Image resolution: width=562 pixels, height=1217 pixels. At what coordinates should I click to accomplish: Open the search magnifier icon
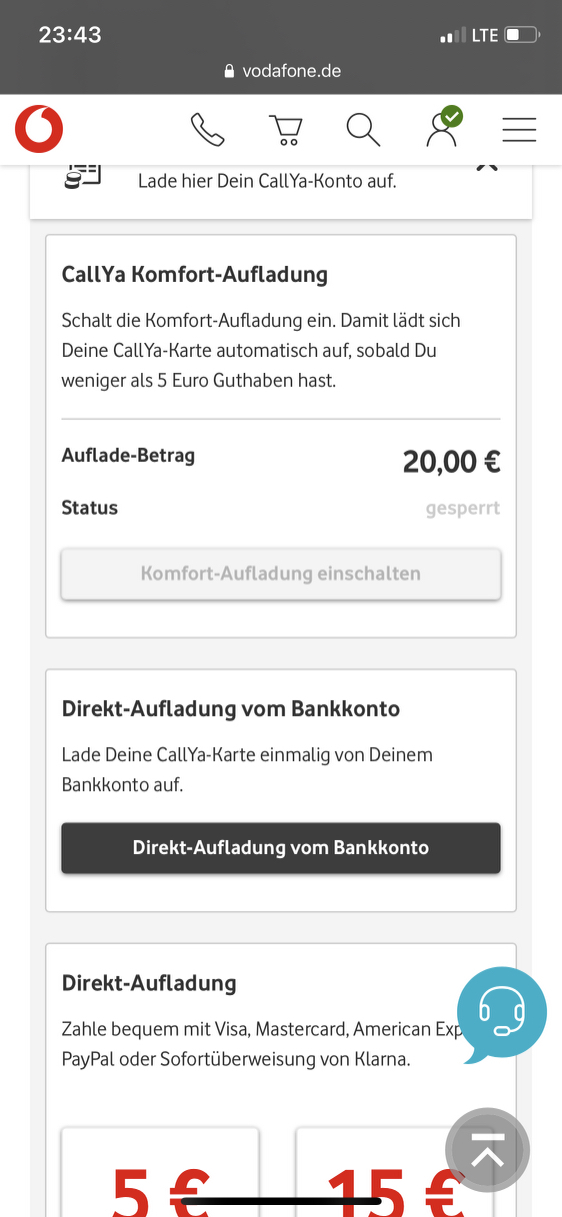pyautogui.click(x=363, y=129)
